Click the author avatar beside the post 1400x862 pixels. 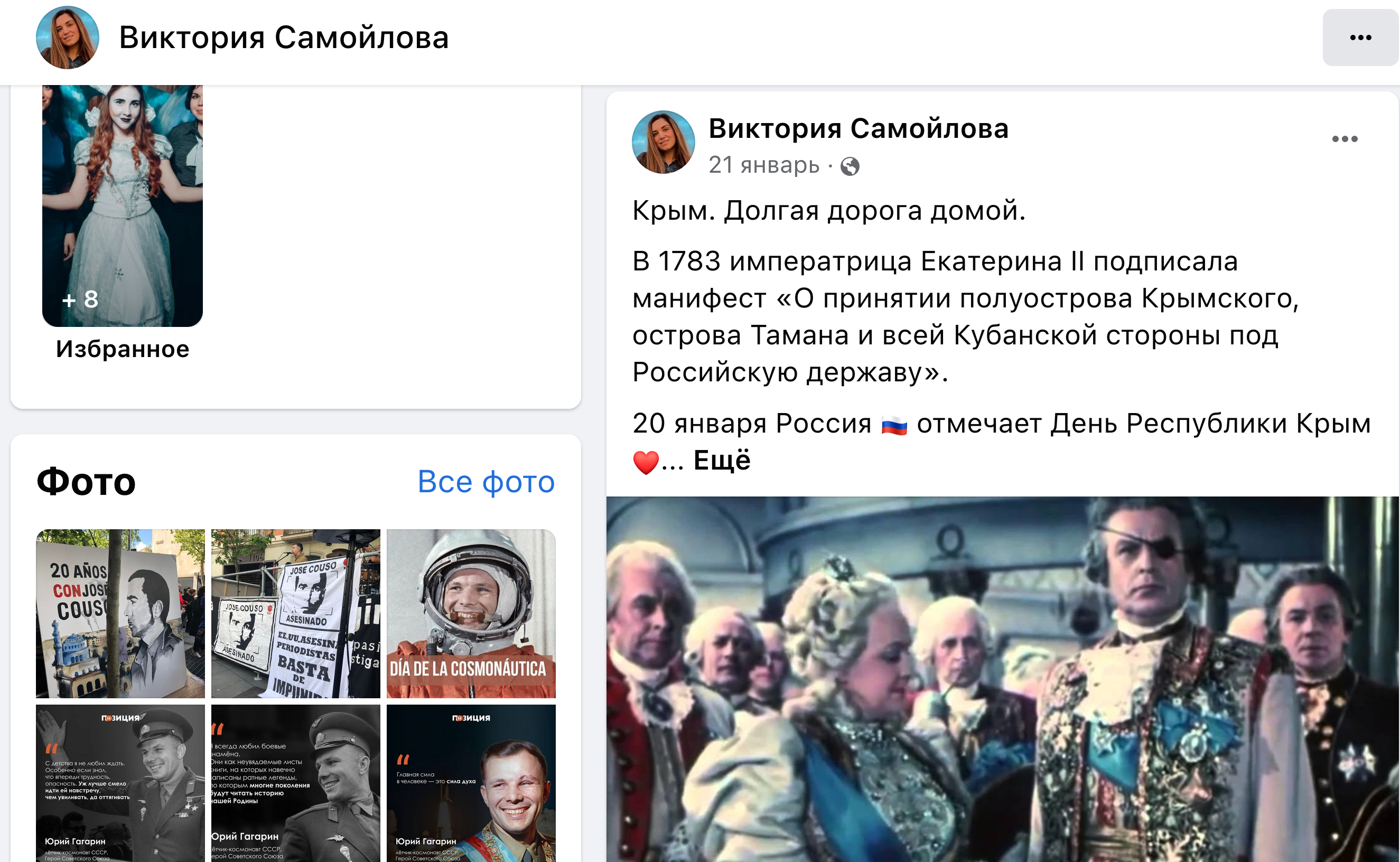click(663, 142)
